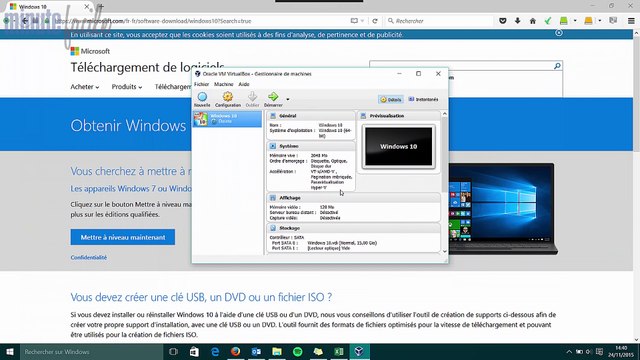The width and height of the screenshot is (640, 360).
Task: Switch to the Instantanés view button
Action: click(423, 100)
